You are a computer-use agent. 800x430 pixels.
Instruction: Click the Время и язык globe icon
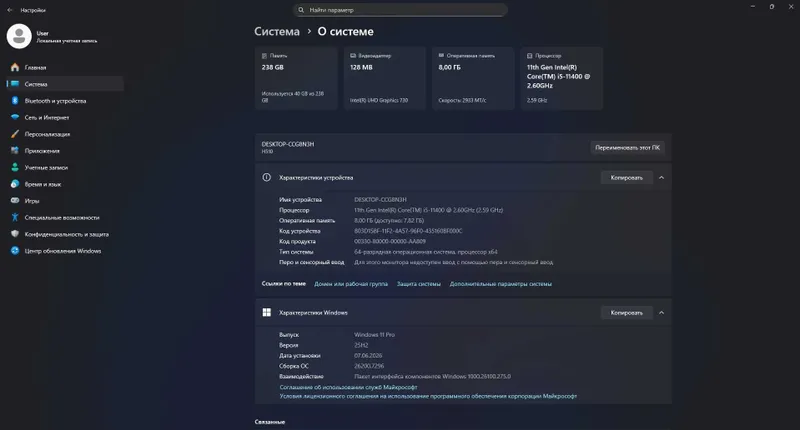click(15, 184)
